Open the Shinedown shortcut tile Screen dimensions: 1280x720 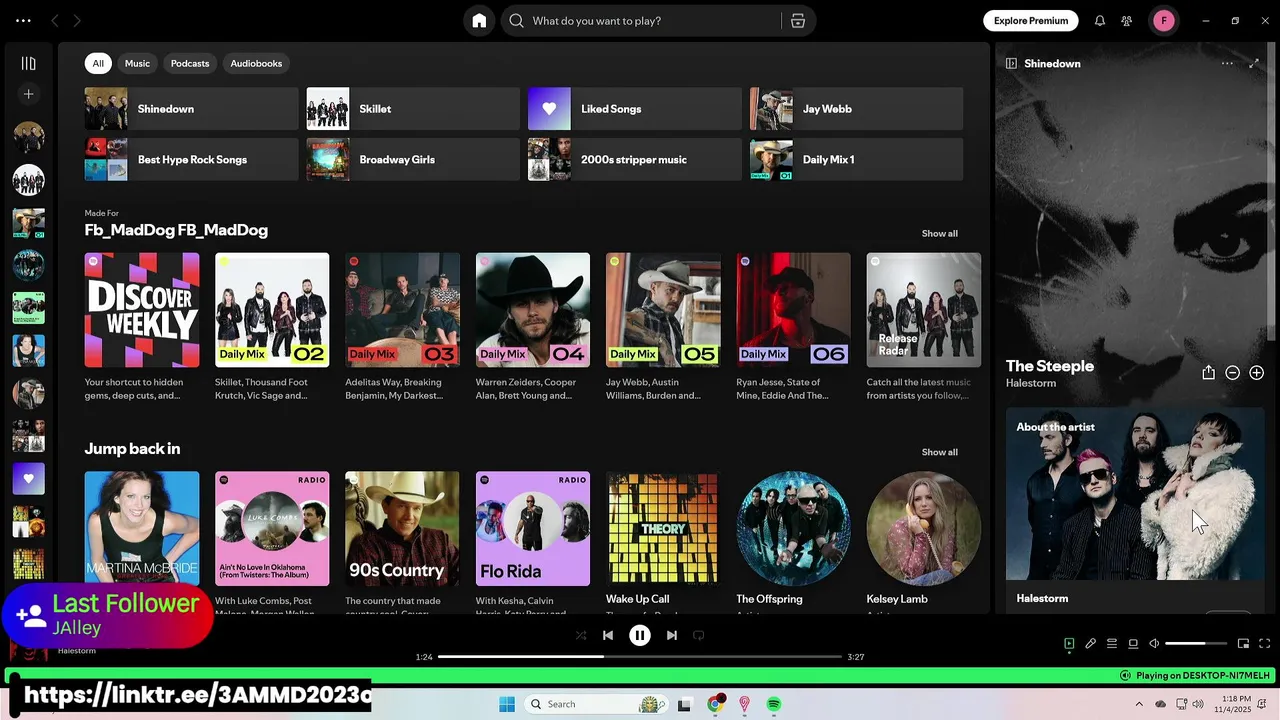pos(191,109)
